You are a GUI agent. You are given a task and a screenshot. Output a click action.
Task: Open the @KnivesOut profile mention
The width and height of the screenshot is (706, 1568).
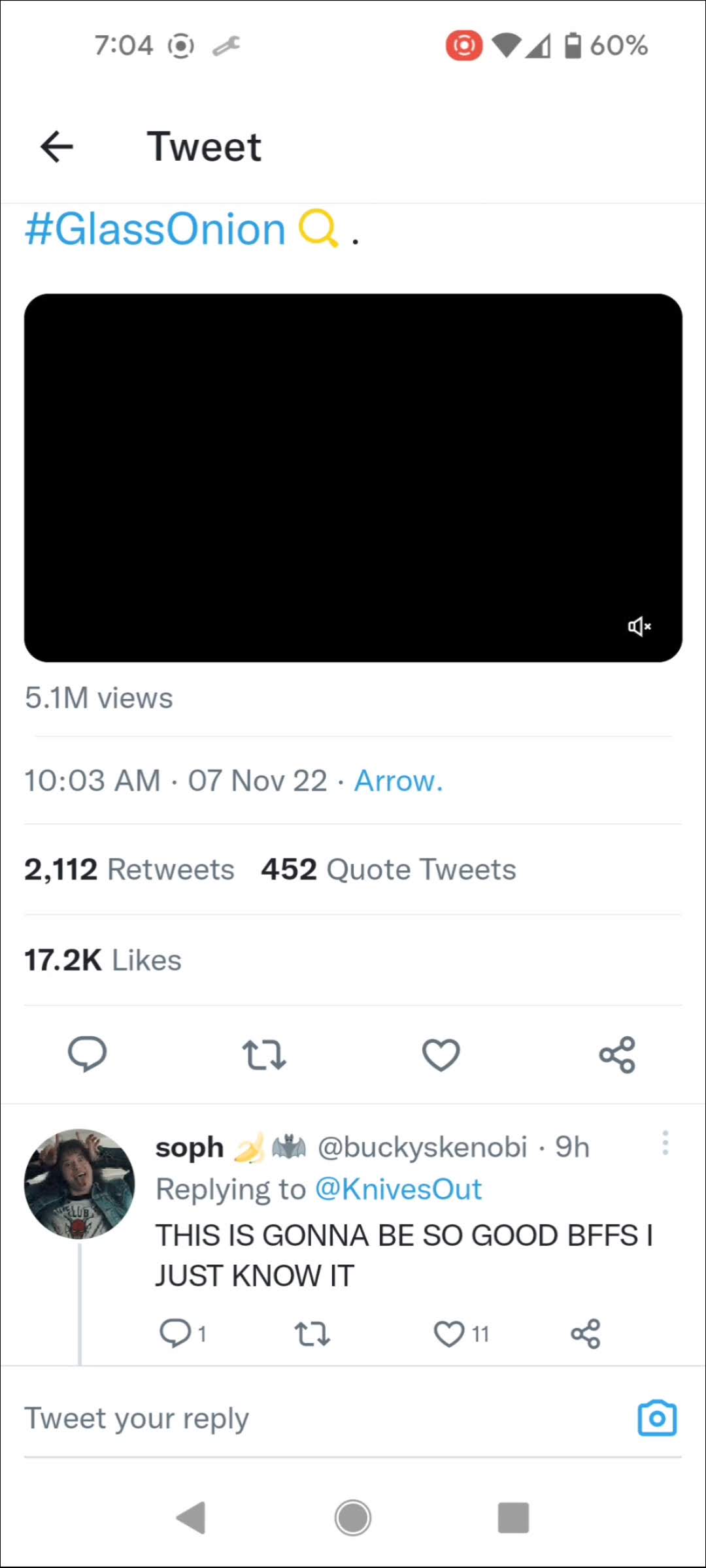tap(398, 1189)
